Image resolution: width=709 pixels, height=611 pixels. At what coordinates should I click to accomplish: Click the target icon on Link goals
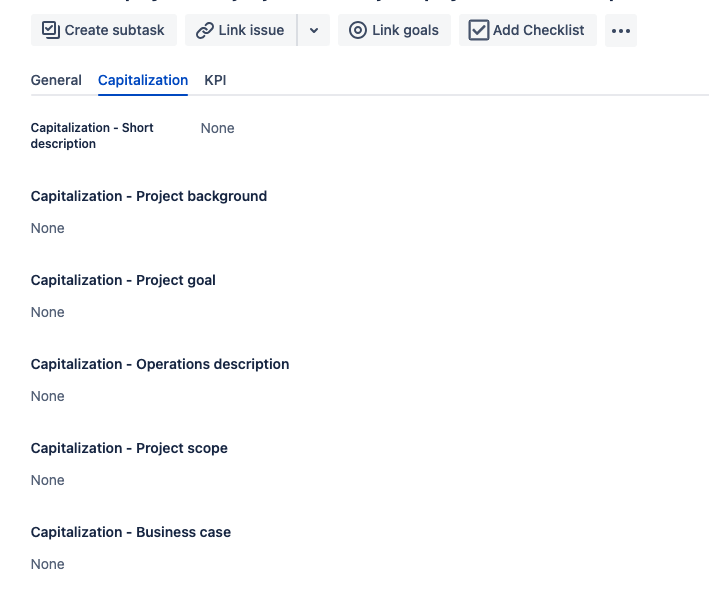[x=357, y=30]
